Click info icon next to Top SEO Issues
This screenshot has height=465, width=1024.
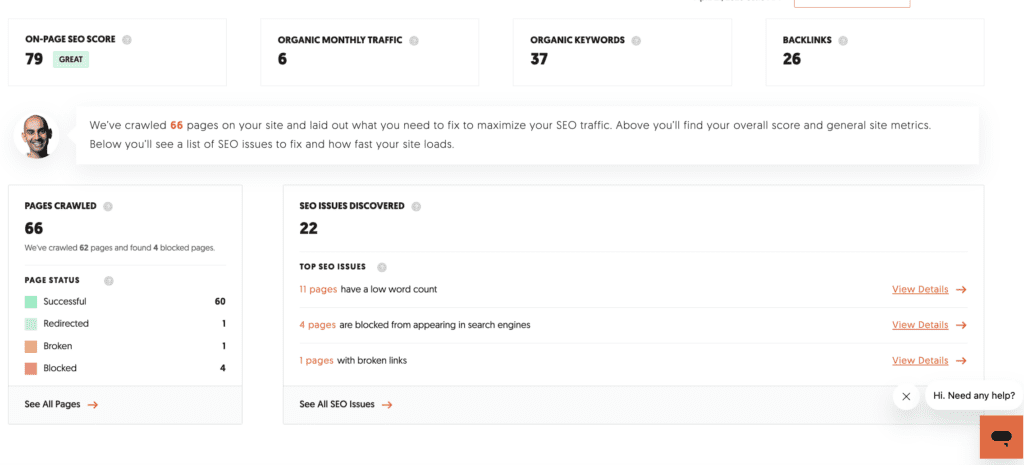coord(382,267)
